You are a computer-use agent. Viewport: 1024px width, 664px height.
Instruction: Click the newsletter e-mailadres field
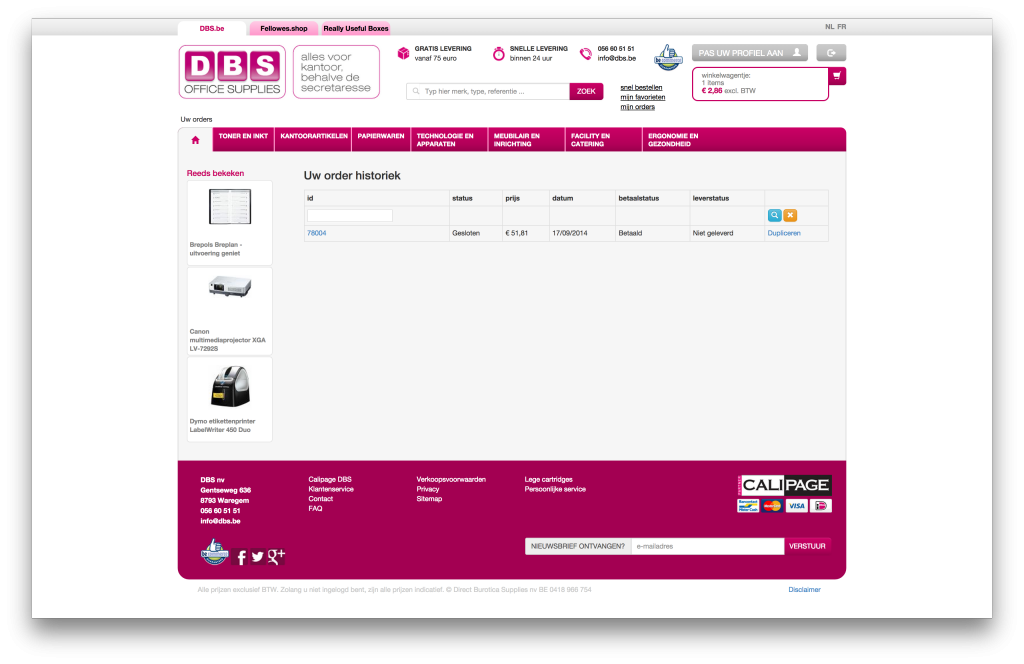click(706, 546)
